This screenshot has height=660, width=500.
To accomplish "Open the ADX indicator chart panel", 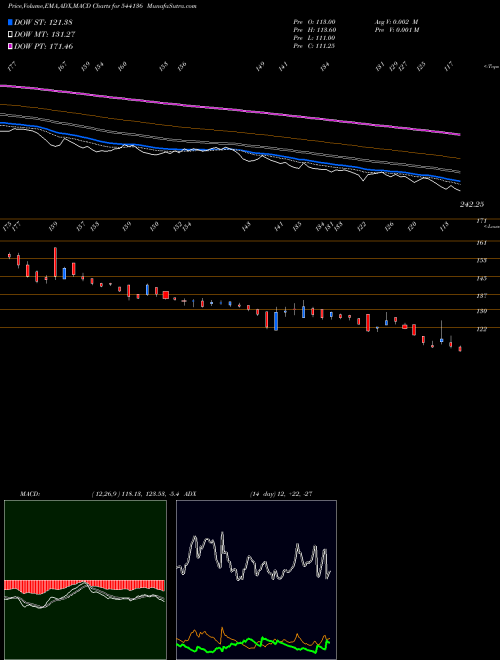I will [x=256, y=580].
